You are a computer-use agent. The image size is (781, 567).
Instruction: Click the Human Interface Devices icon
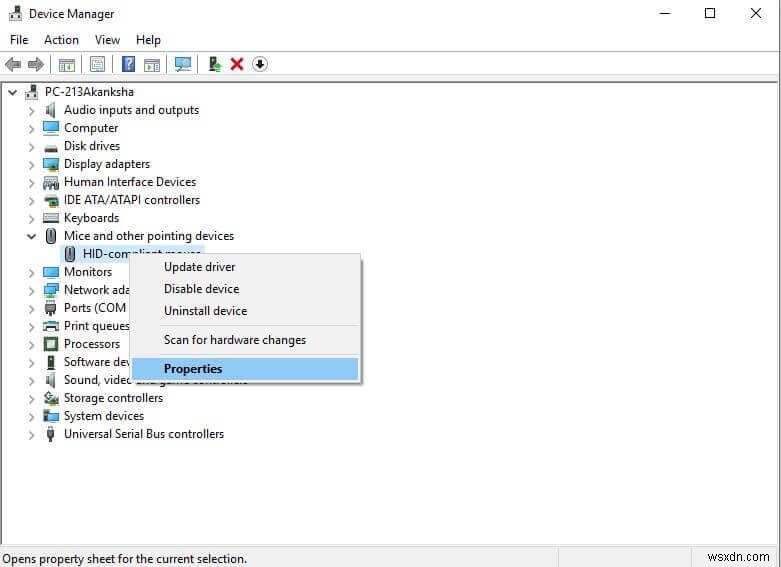click(51, 182)
